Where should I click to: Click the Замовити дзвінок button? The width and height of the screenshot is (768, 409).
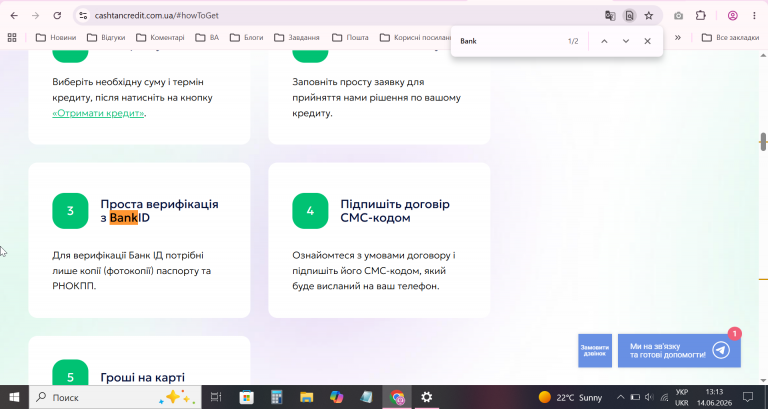click(x=595, y=351)
